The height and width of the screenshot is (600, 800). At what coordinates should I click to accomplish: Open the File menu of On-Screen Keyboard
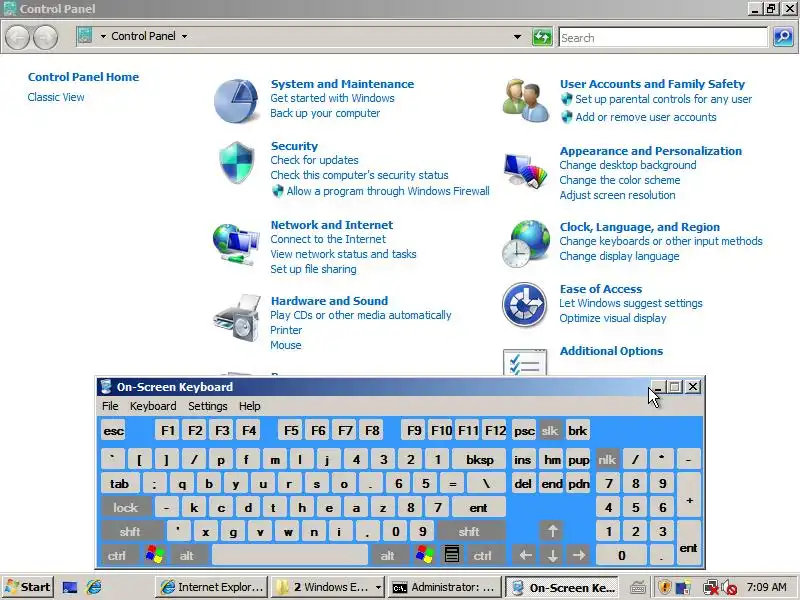coord(110,406)
